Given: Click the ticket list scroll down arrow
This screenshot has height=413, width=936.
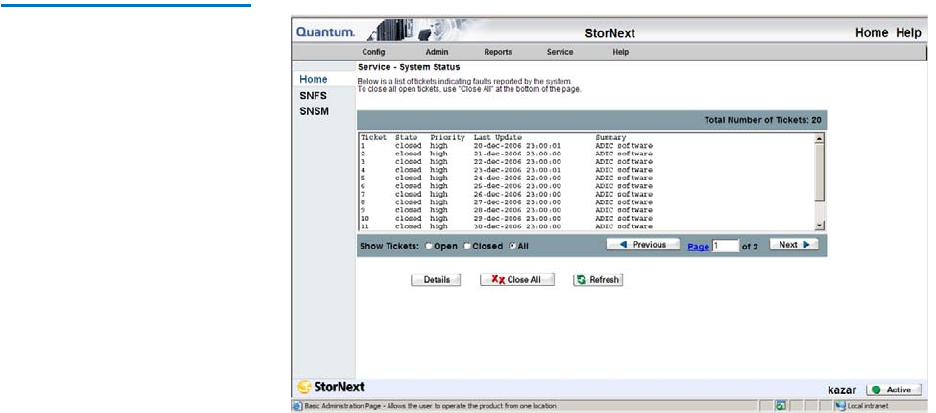Looking at the screenshot, I should (820, 225).
